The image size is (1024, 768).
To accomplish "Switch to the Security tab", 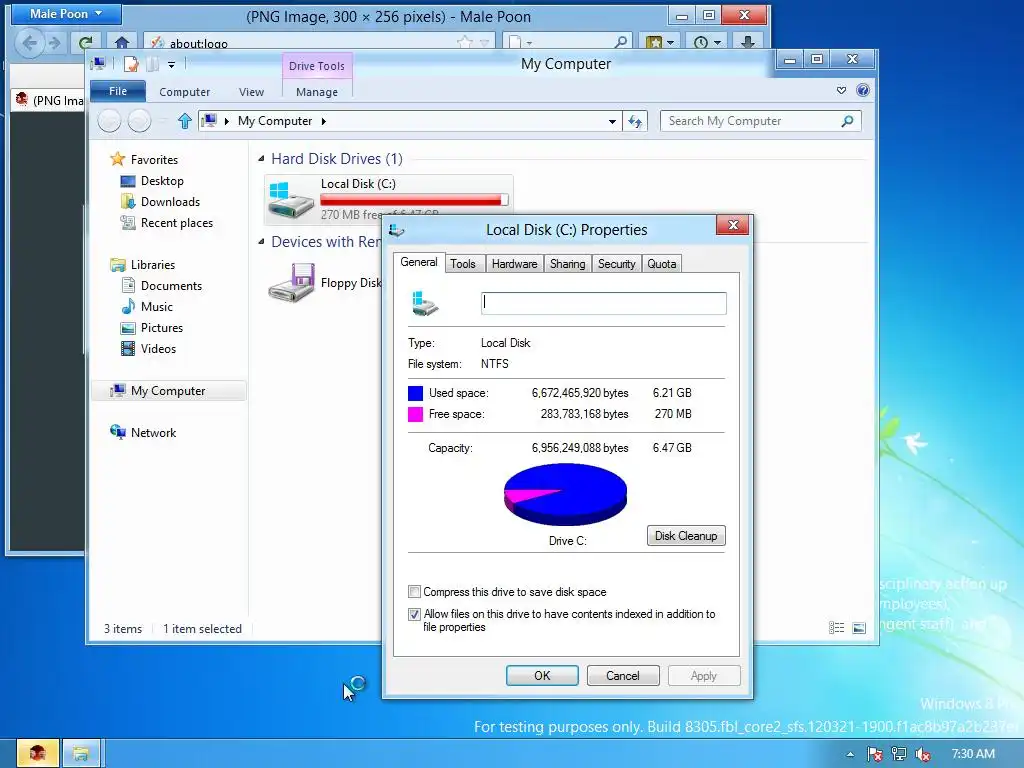I will pos(616,264).
